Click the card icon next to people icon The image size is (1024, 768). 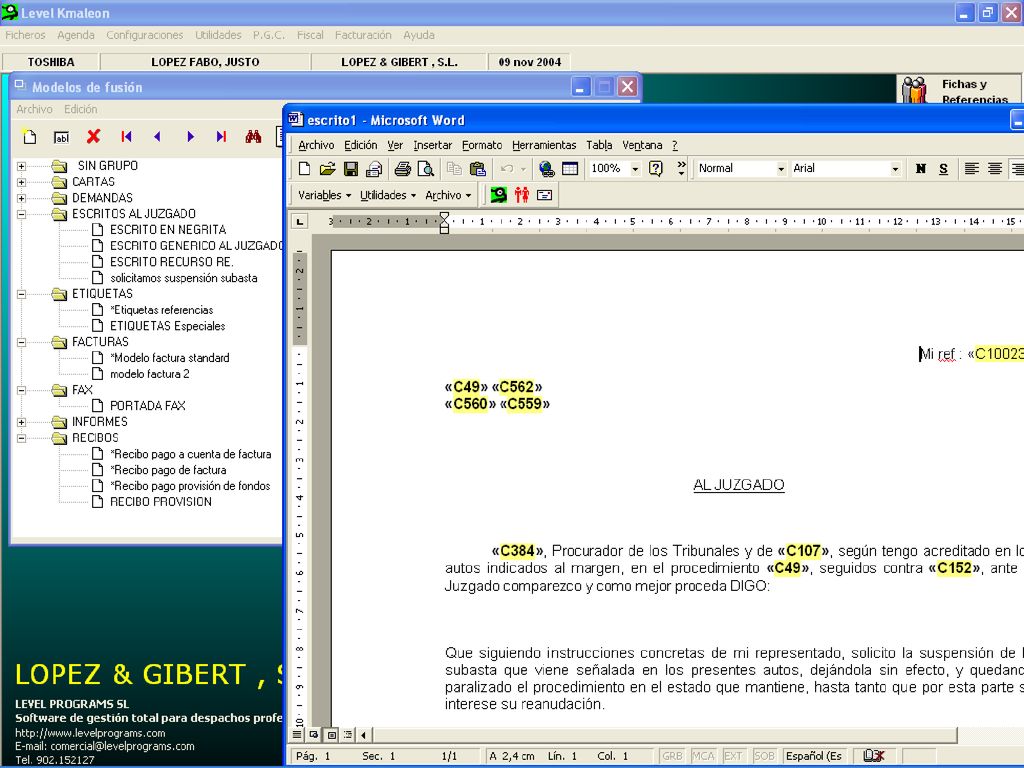tap(545, 195)
